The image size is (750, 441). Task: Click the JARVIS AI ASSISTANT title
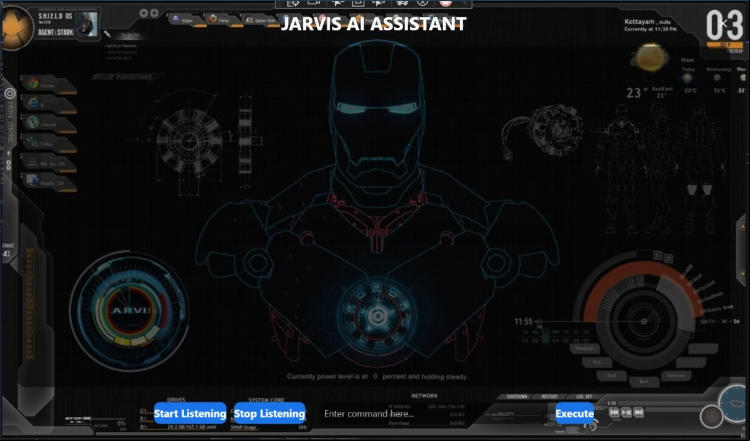[x=373, y=23]
